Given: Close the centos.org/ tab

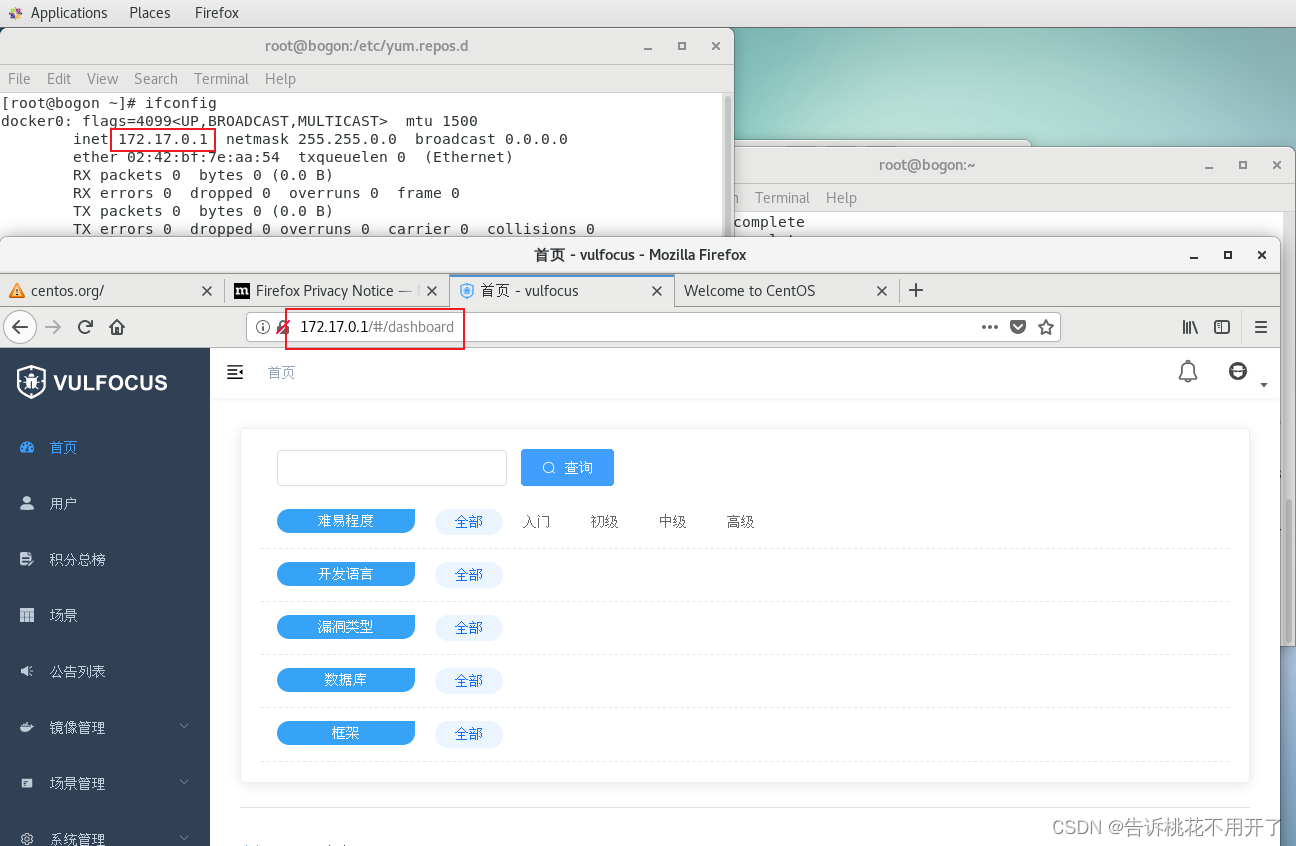Looking at the screenshot, I should click(x=207, y=291).
